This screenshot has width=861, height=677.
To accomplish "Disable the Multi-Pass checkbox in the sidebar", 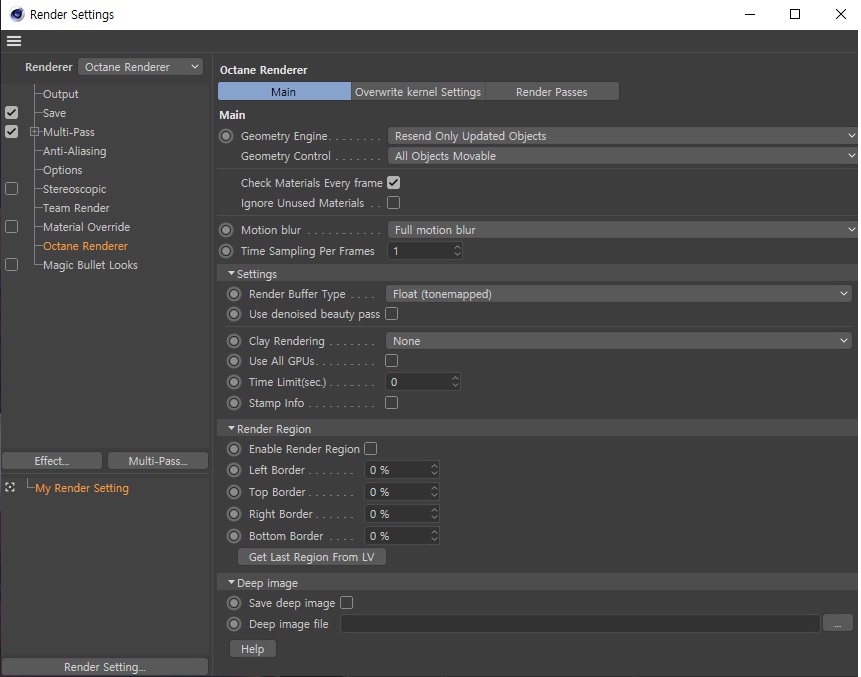I will tap(12, 132).
